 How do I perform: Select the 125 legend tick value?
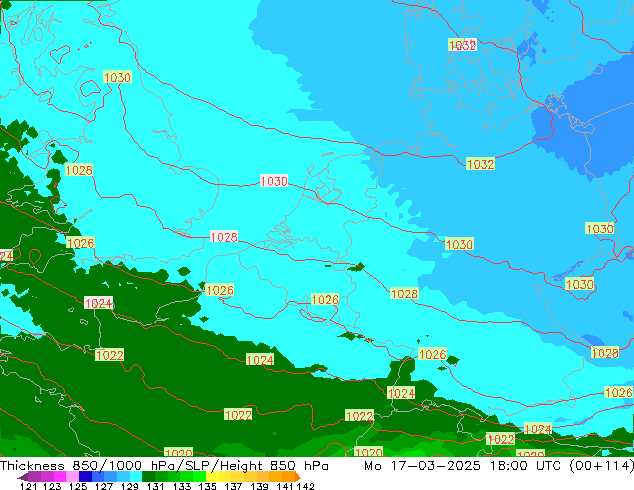78,486
